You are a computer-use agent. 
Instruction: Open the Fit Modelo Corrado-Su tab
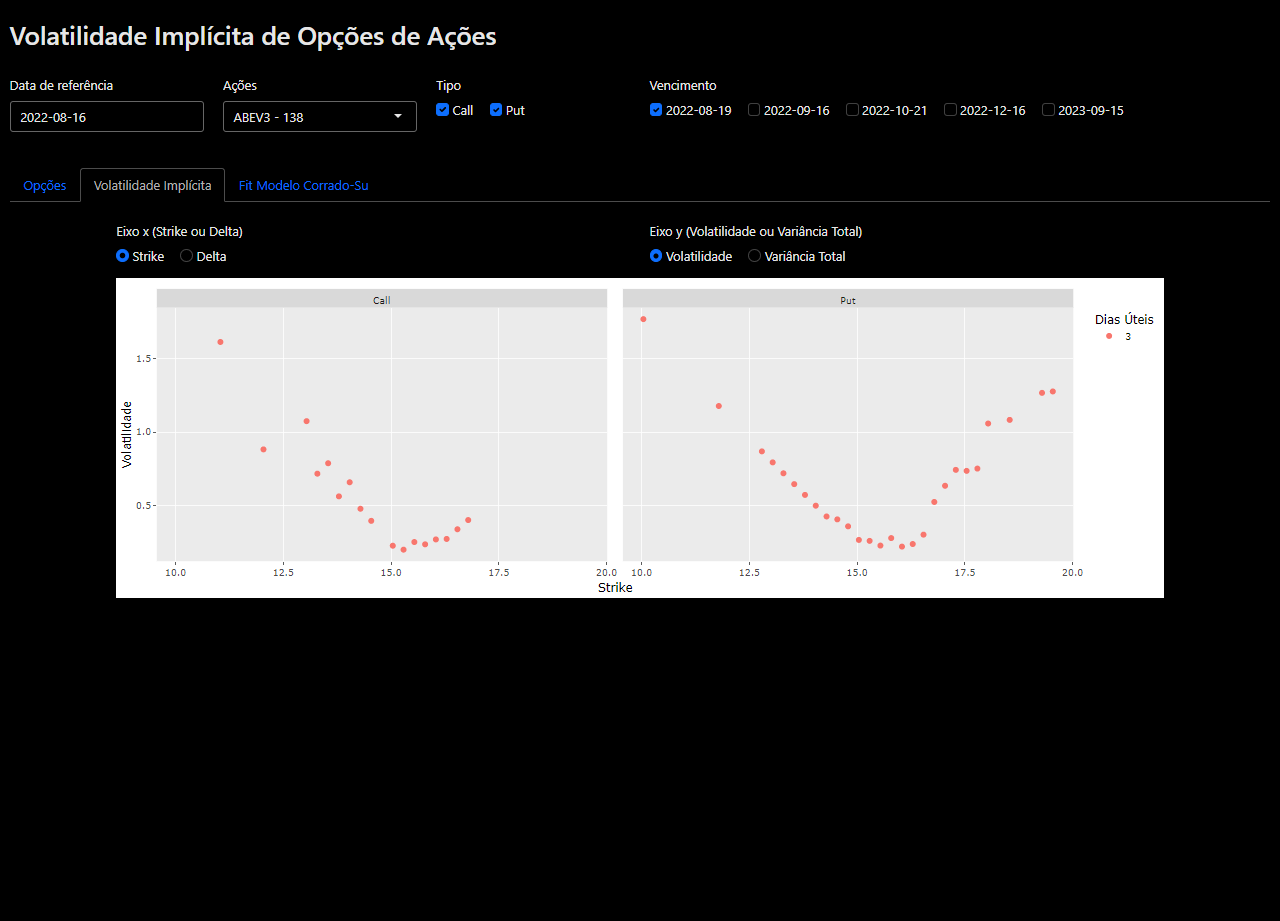tap(303, 185)
